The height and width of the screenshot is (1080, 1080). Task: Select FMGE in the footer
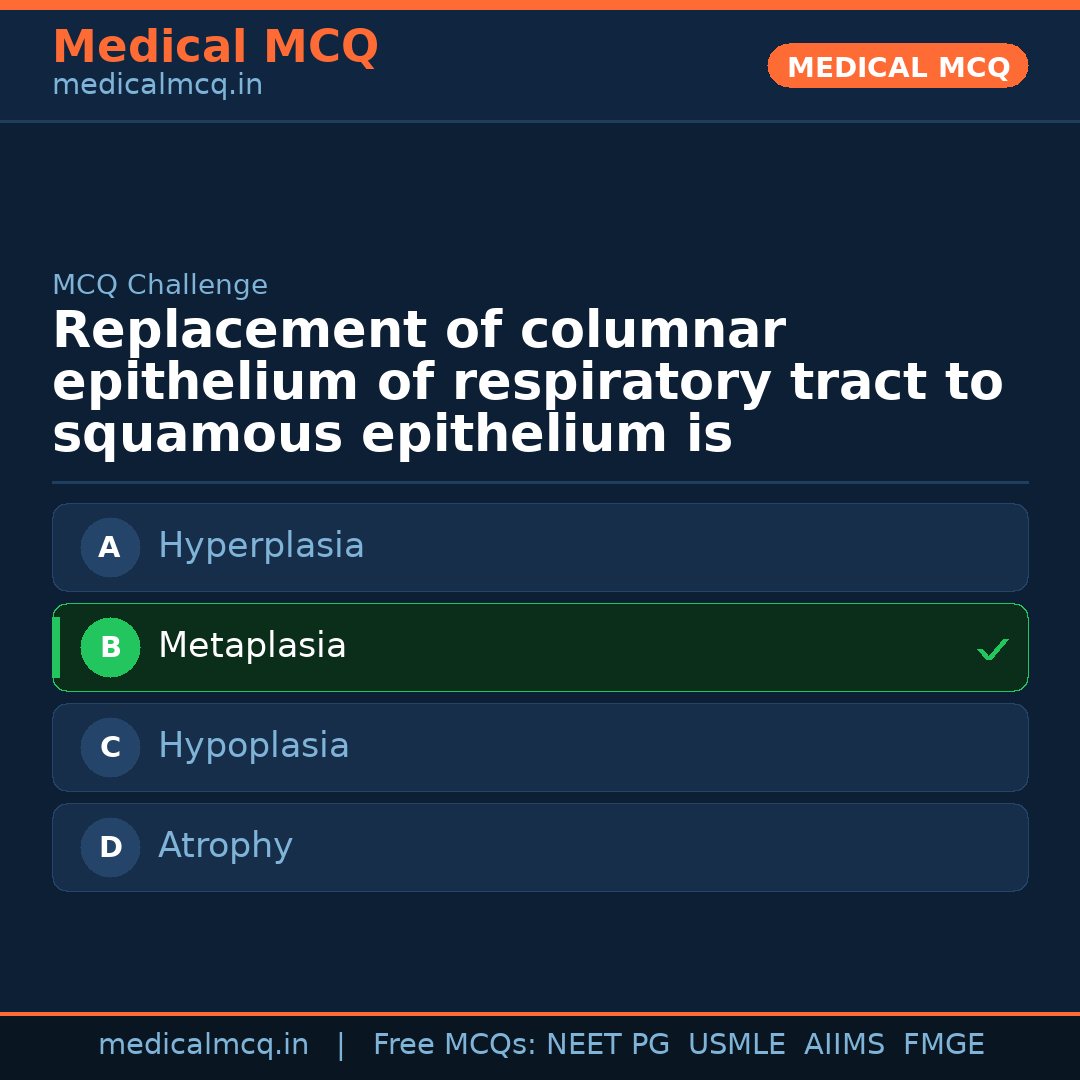943,1045
